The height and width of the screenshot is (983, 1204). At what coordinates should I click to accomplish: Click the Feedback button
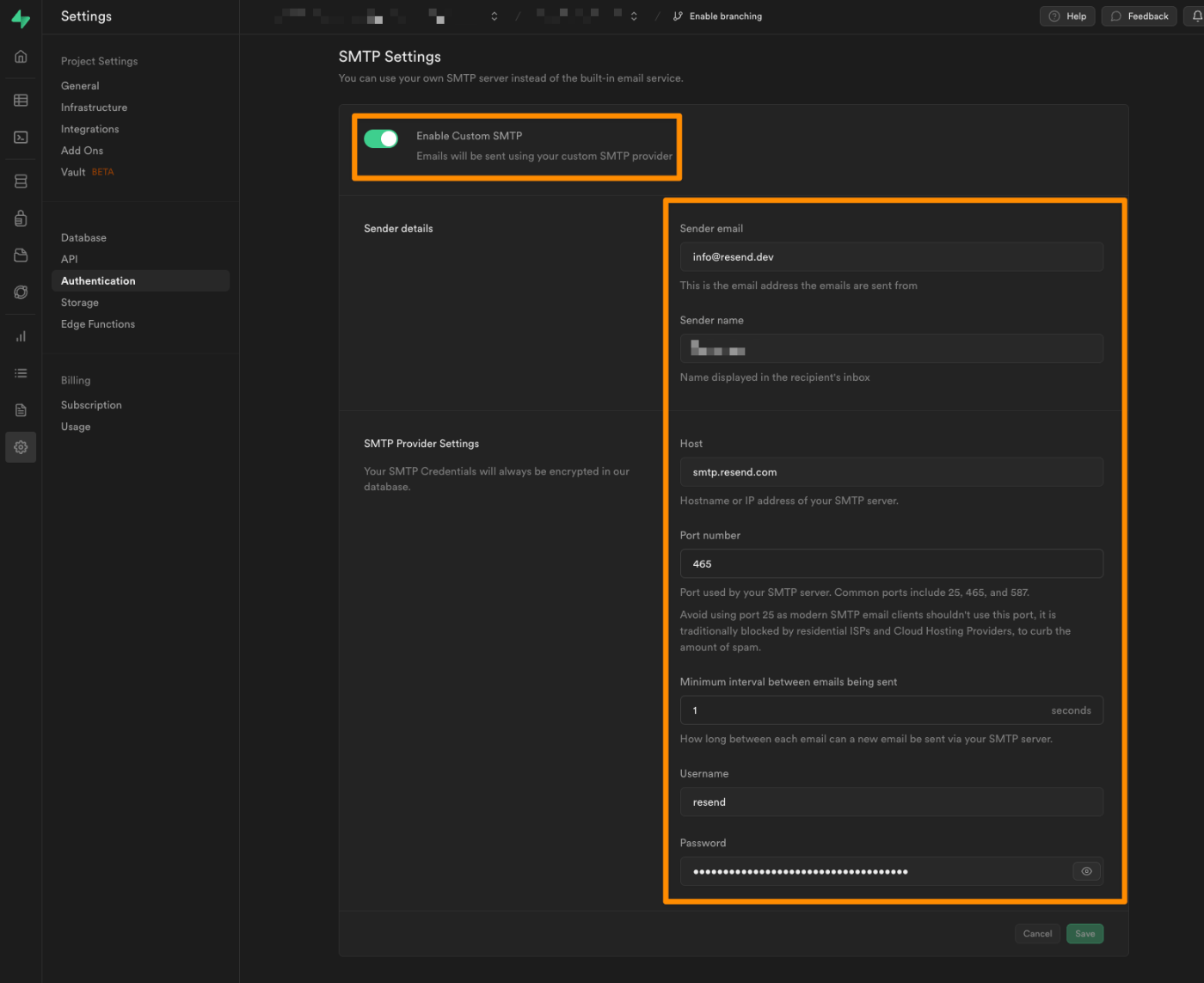1139,16
